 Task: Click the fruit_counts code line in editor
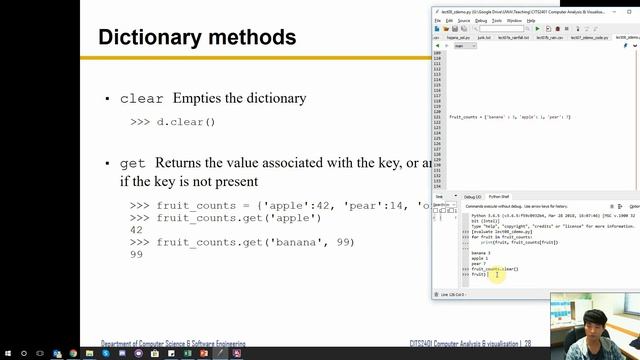510,117
